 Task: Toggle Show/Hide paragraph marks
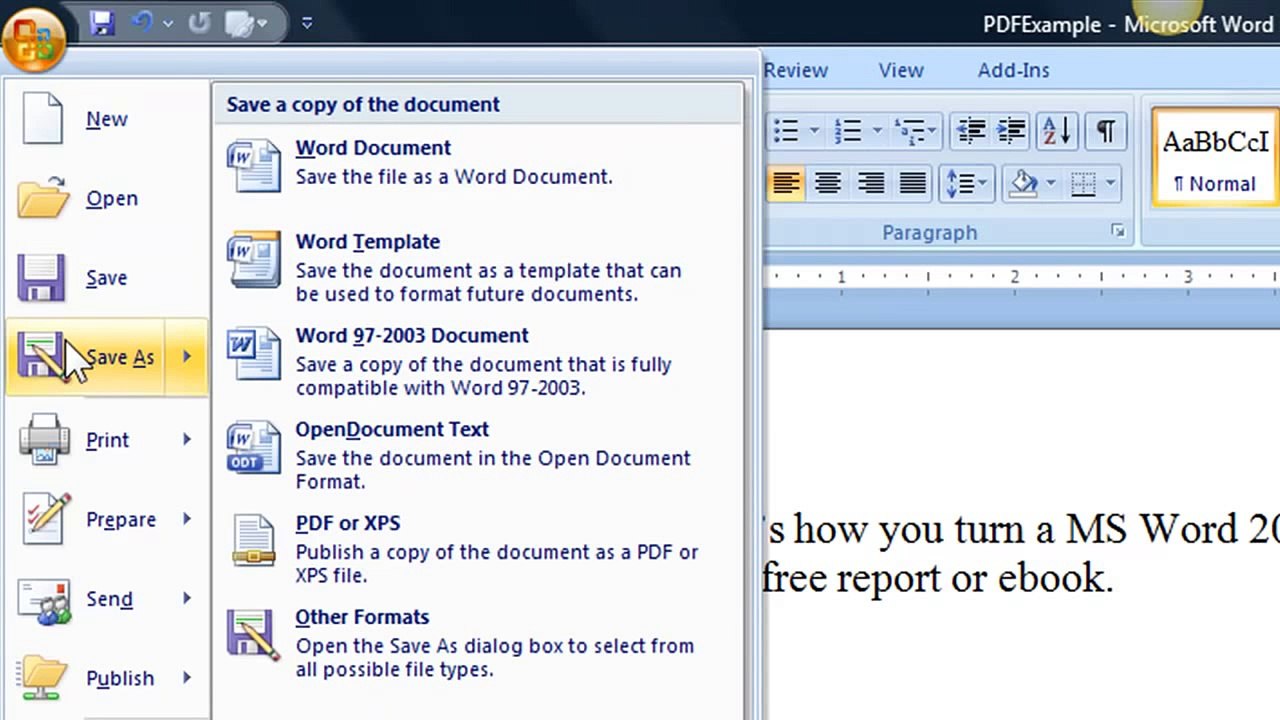pos(1105,131)
